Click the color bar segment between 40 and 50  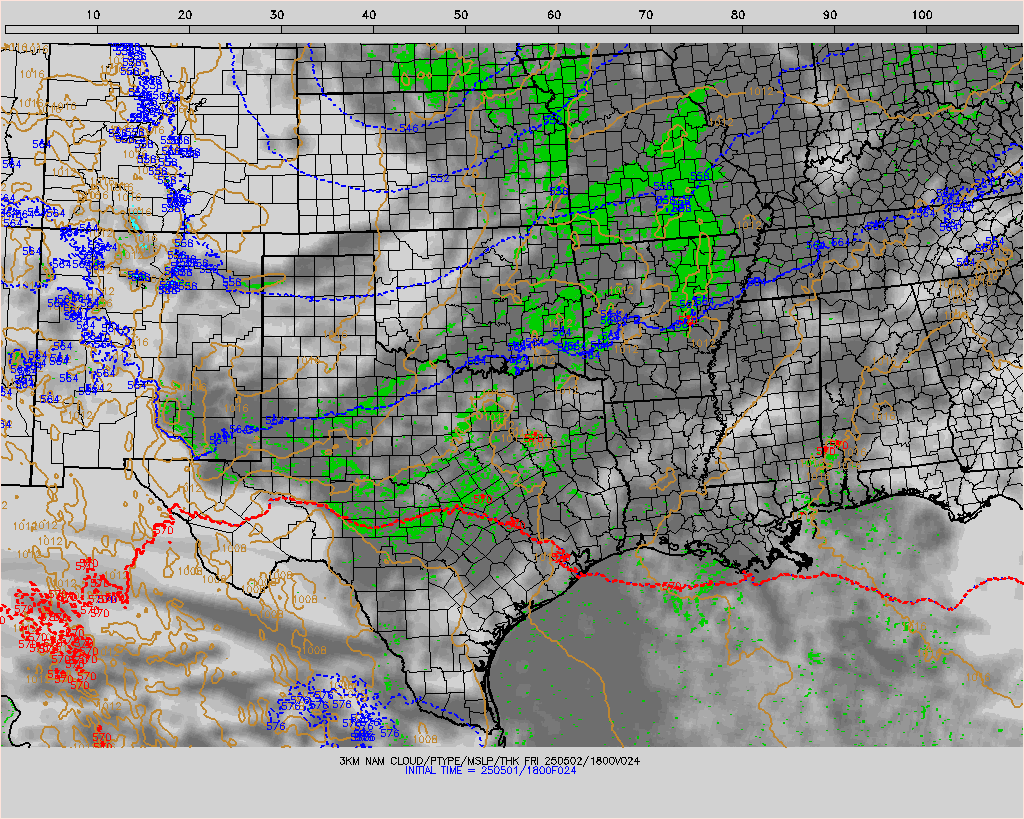pyautogui.click(x=419, y=29)
